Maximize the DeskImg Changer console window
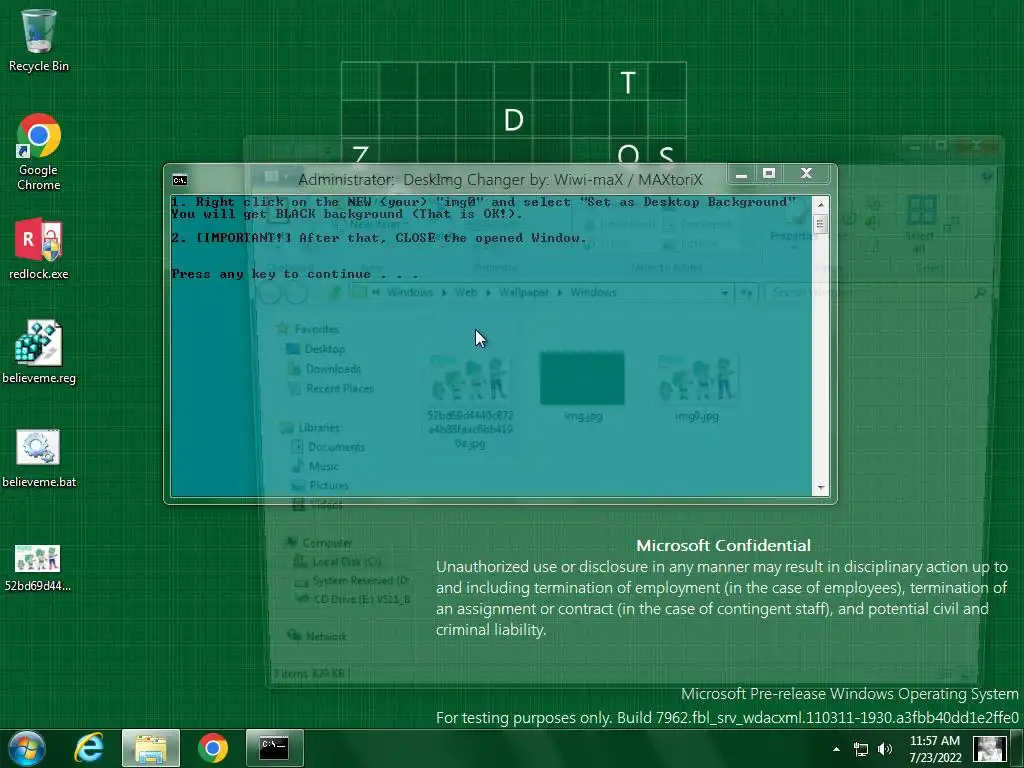Screen dimensions: 1024x768 point(769,174)
